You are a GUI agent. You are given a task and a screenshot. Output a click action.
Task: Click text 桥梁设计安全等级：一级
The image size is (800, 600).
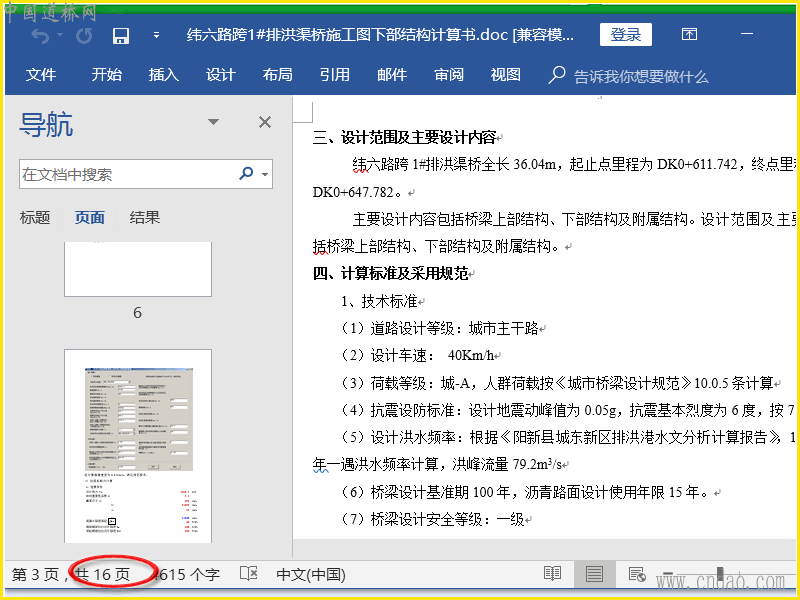tap(447, 519)
